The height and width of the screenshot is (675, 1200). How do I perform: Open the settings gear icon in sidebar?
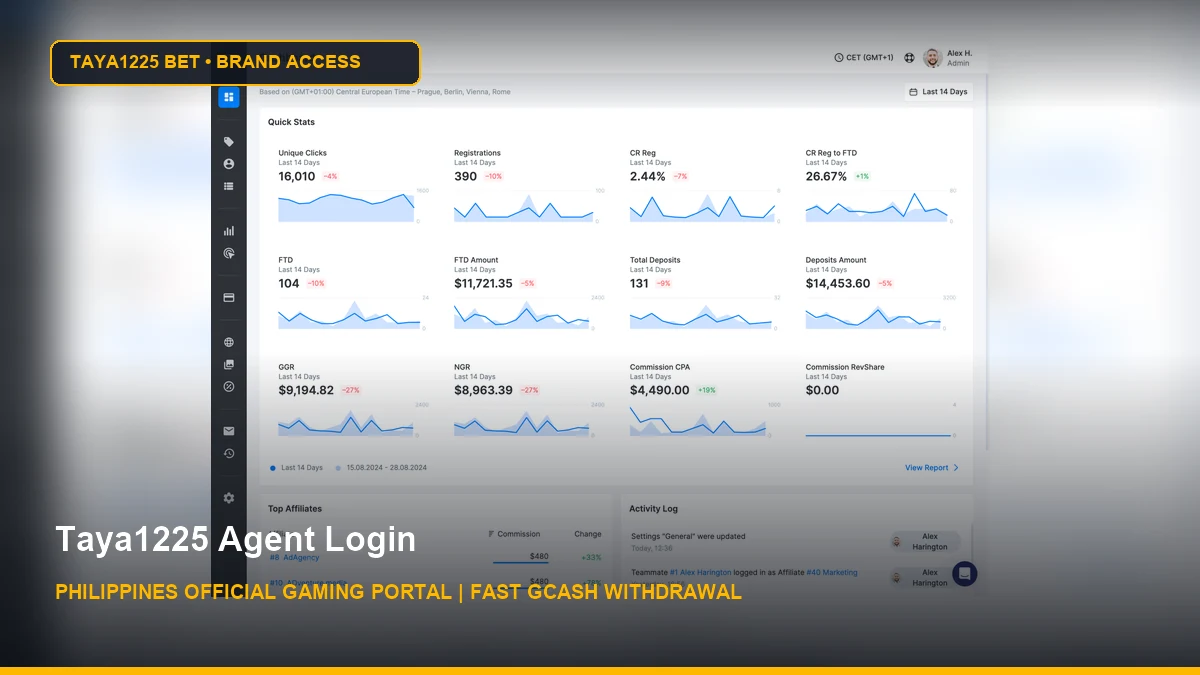229,498
